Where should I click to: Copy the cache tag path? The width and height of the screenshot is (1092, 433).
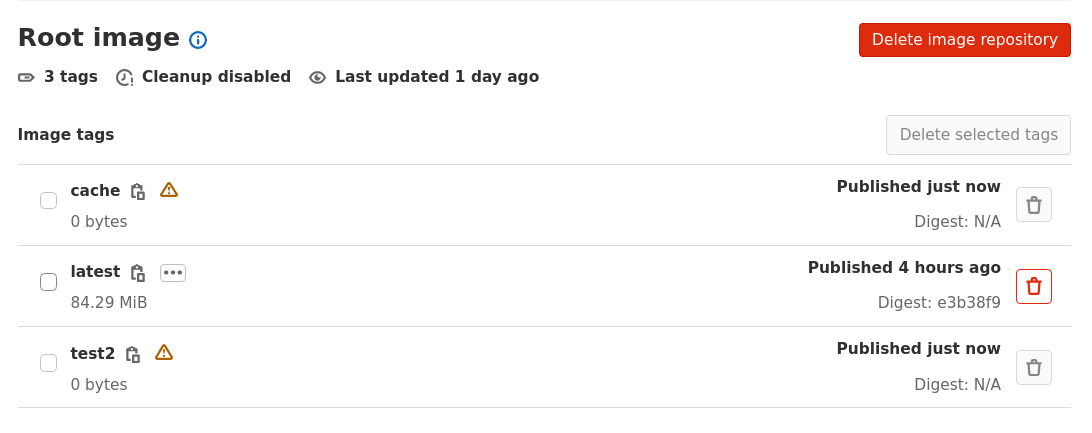point(138,191)
